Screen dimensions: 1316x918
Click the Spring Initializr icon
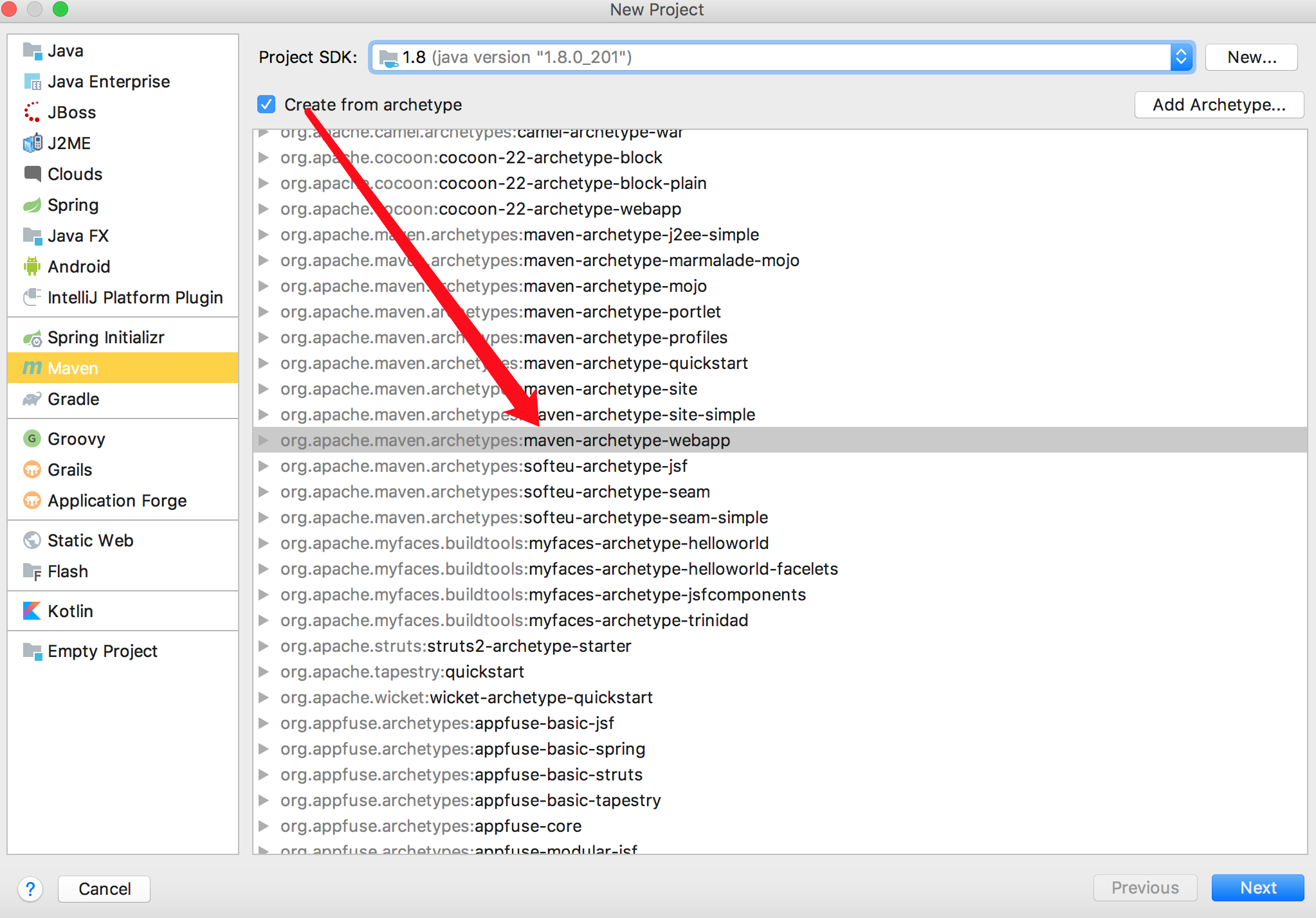(x=32, y=337)
